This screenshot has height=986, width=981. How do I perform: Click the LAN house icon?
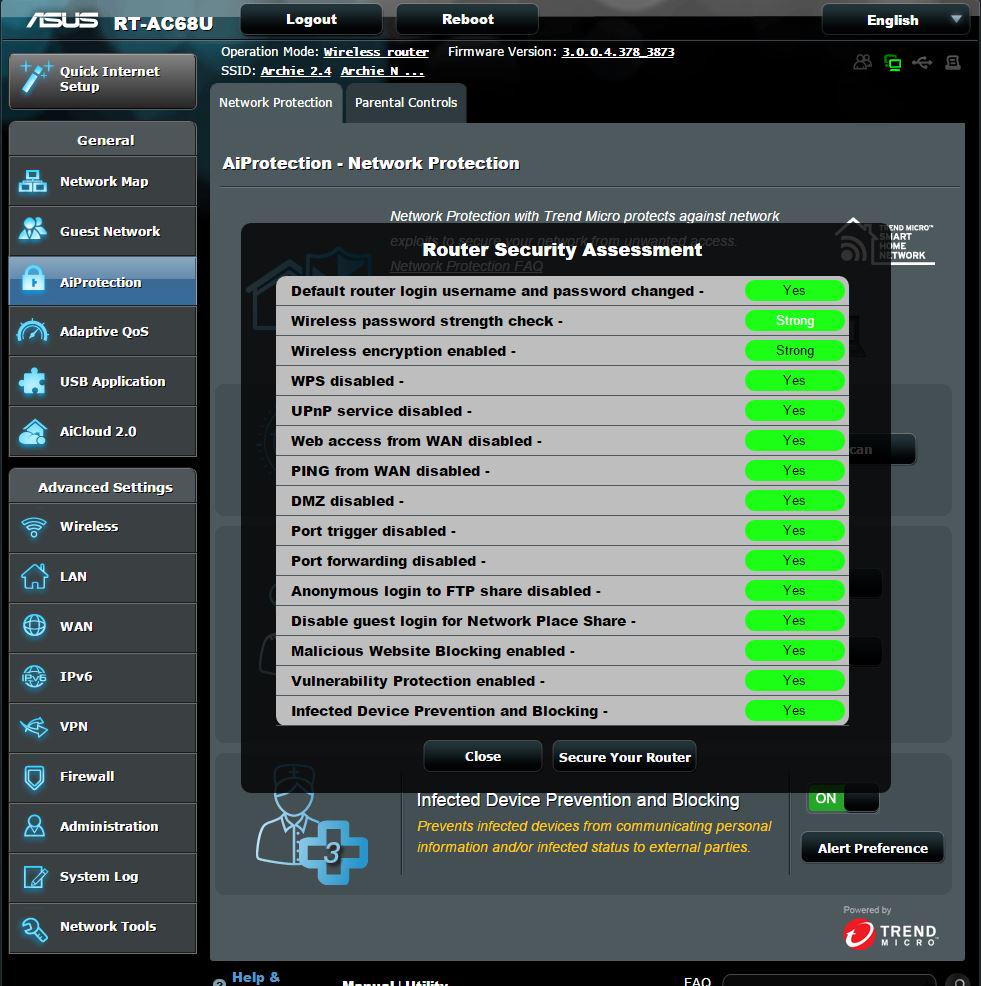point(34,576)
